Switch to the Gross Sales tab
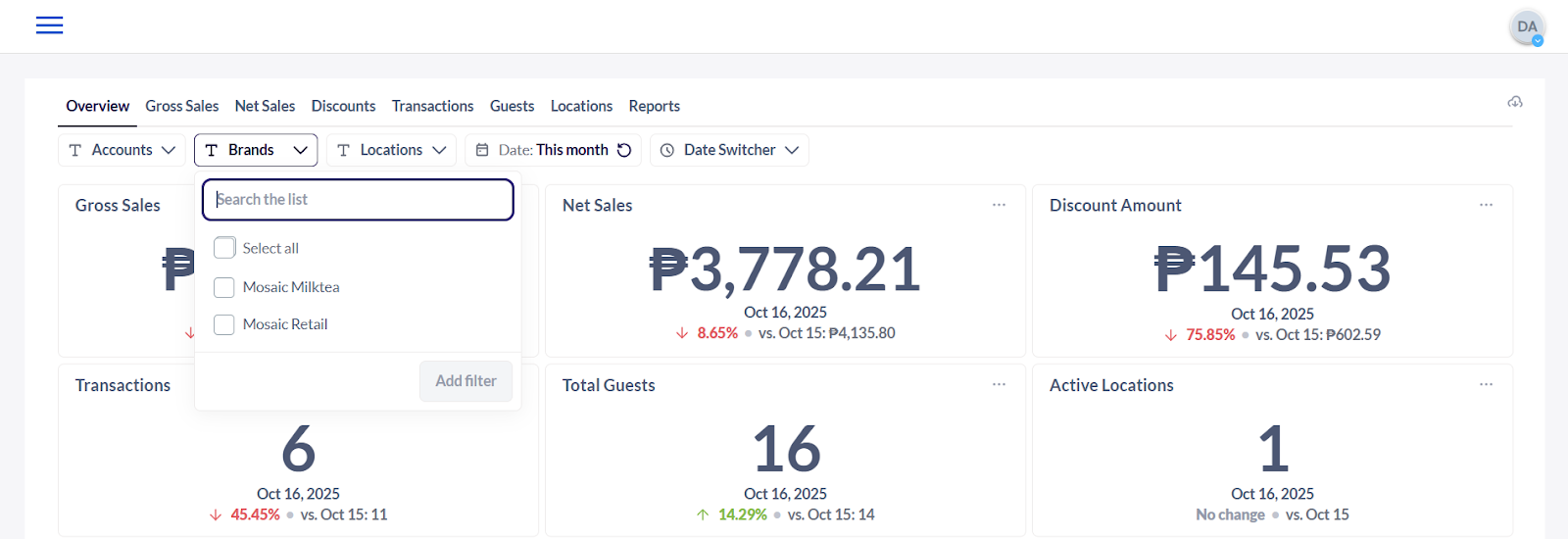This screenshot has height=539, width=1568. pos(182,106)
